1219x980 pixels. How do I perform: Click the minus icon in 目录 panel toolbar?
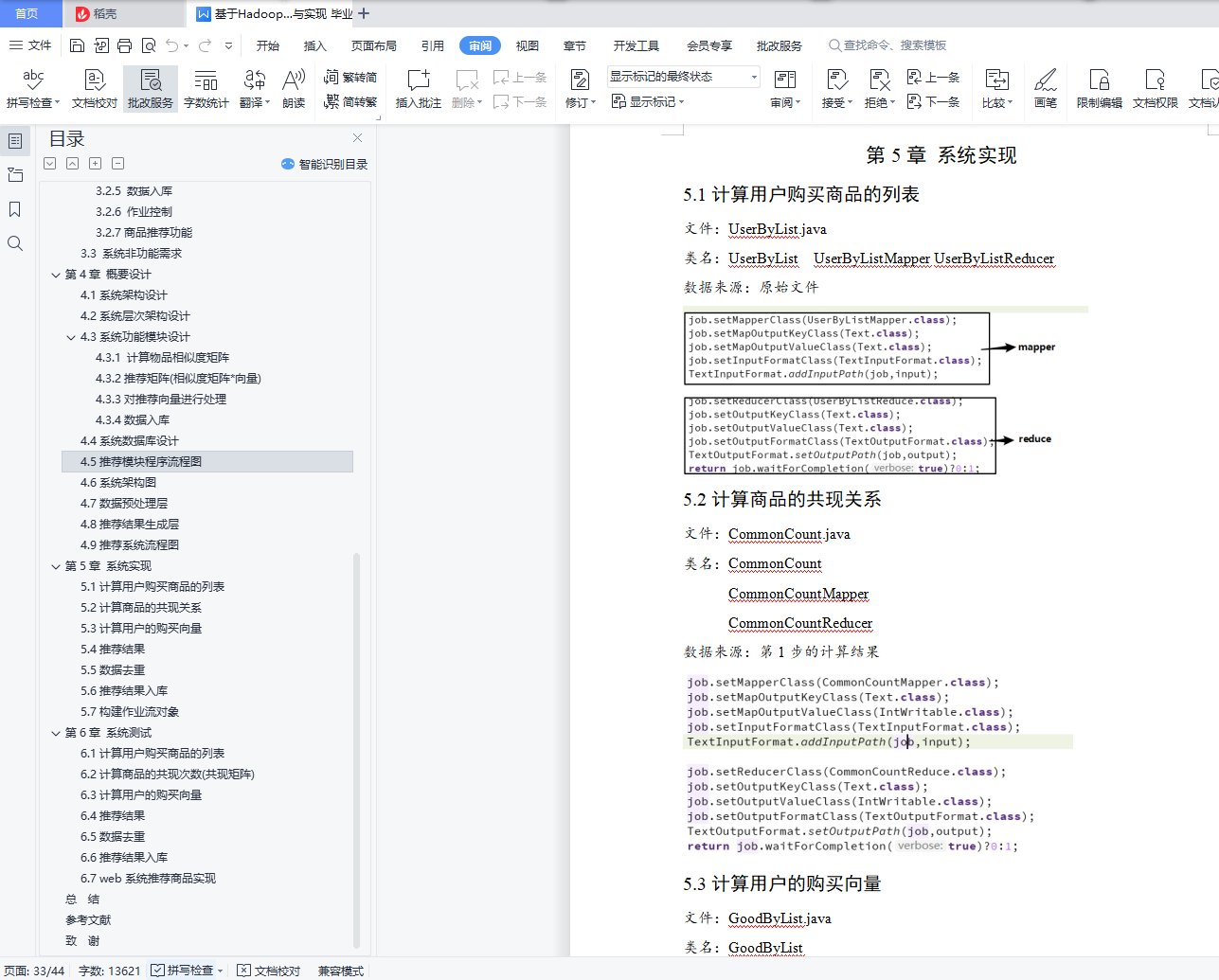pyautogui.click(x=117, y=163)
